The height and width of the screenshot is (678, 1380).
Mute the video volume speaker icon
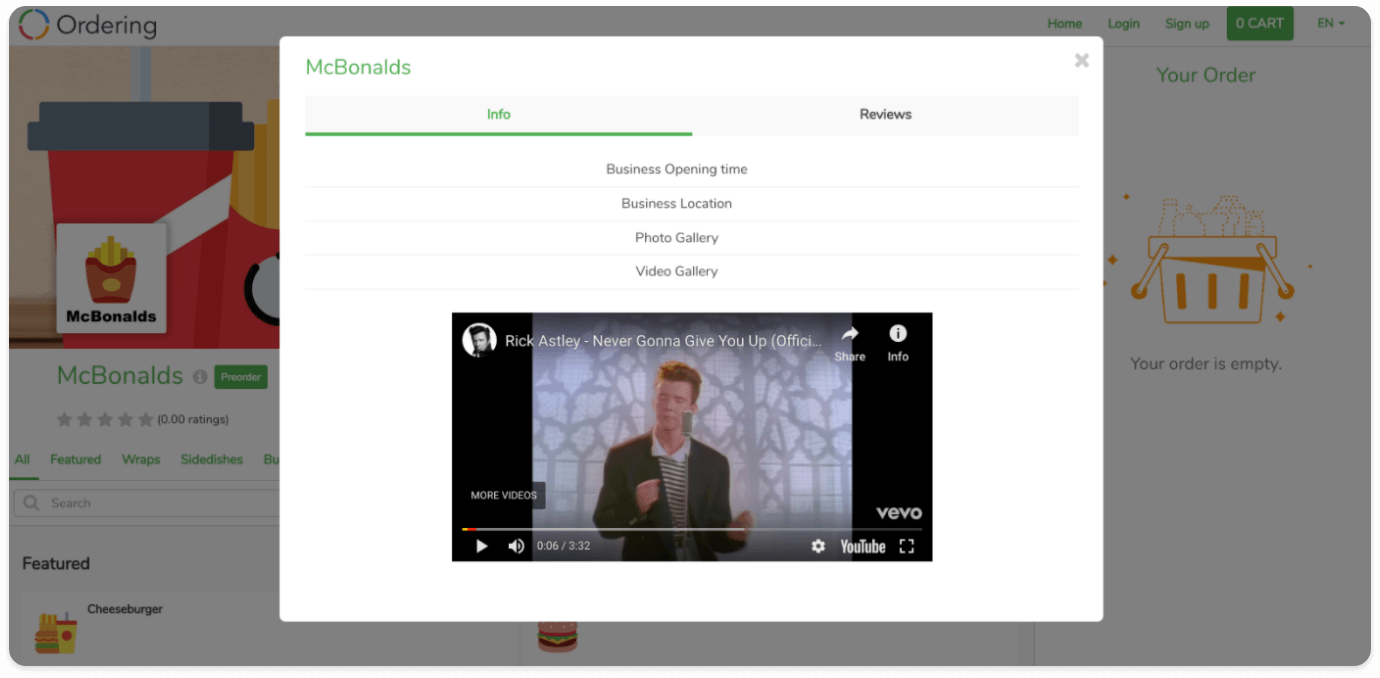516,546
